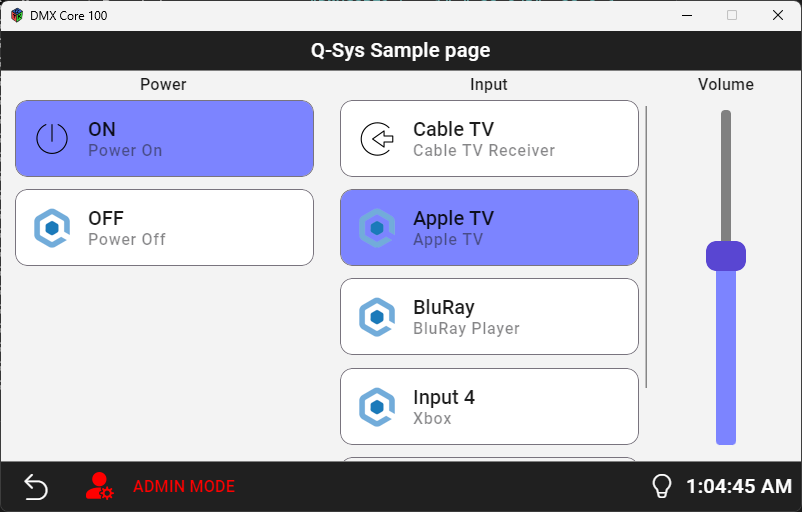Select the Apple TV input
The height and width of the screenshot is (512, 802).
coord(489,228)
